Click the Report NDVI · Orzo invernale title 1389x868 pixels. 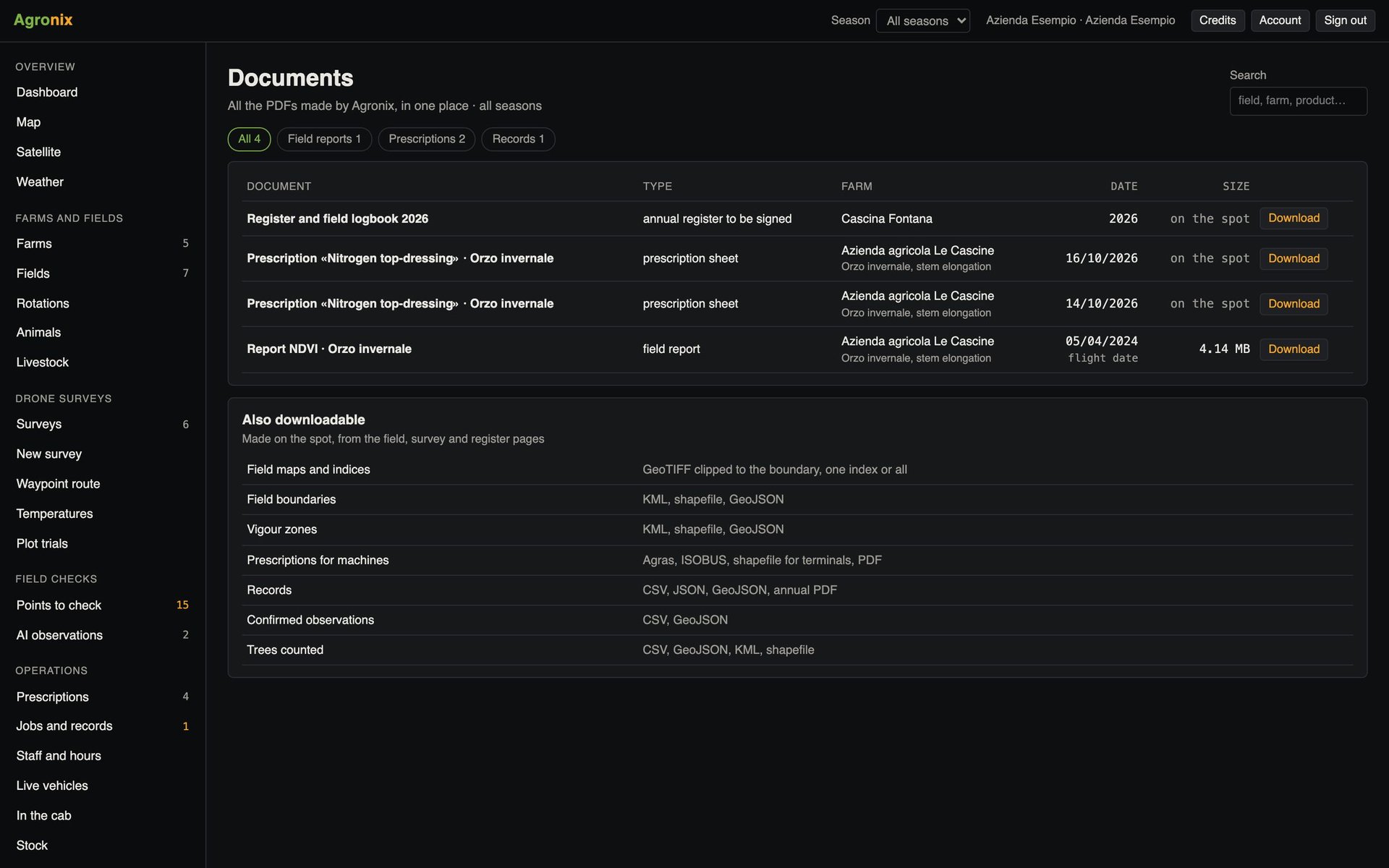click(x=329, y=349)
